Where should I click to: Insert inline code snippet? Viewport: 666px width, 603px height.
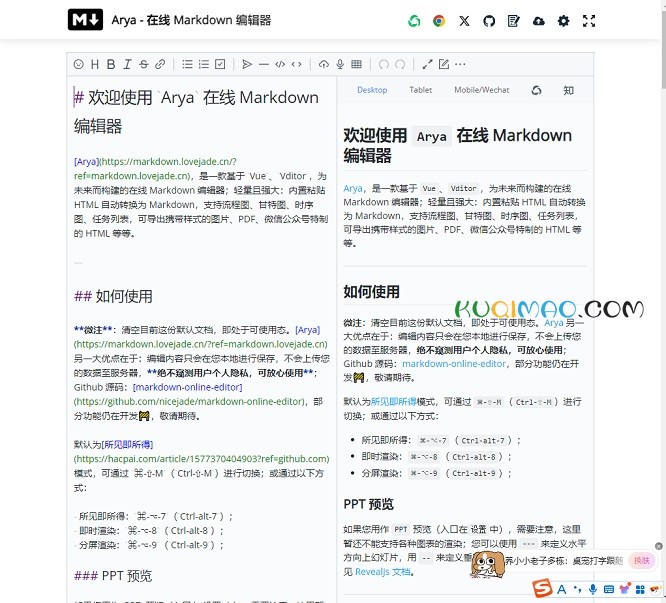pyautogui.click(x=296, y=64)
